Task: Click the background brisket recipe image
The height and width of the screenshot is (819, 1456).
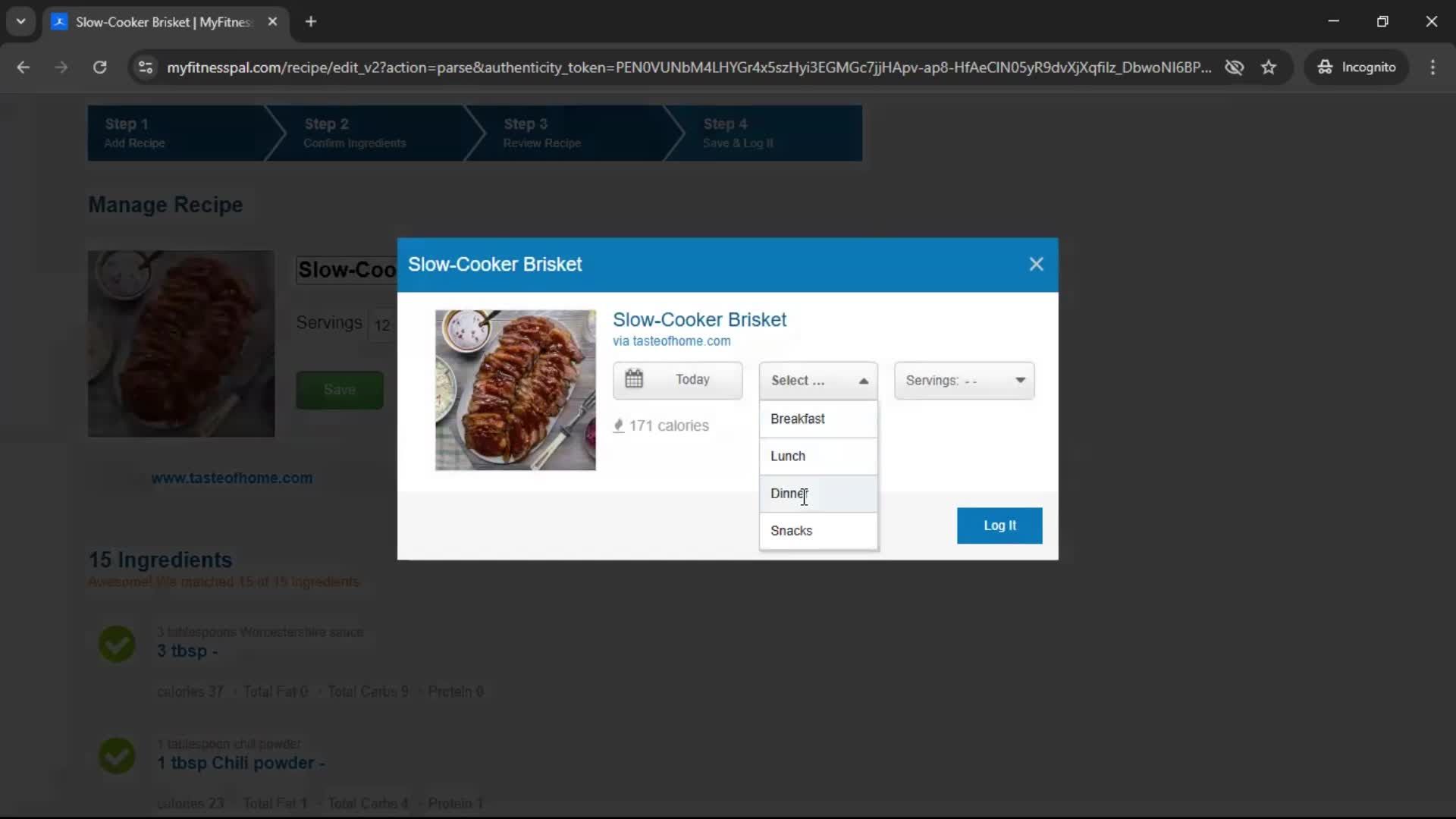Action: [181, 344]
